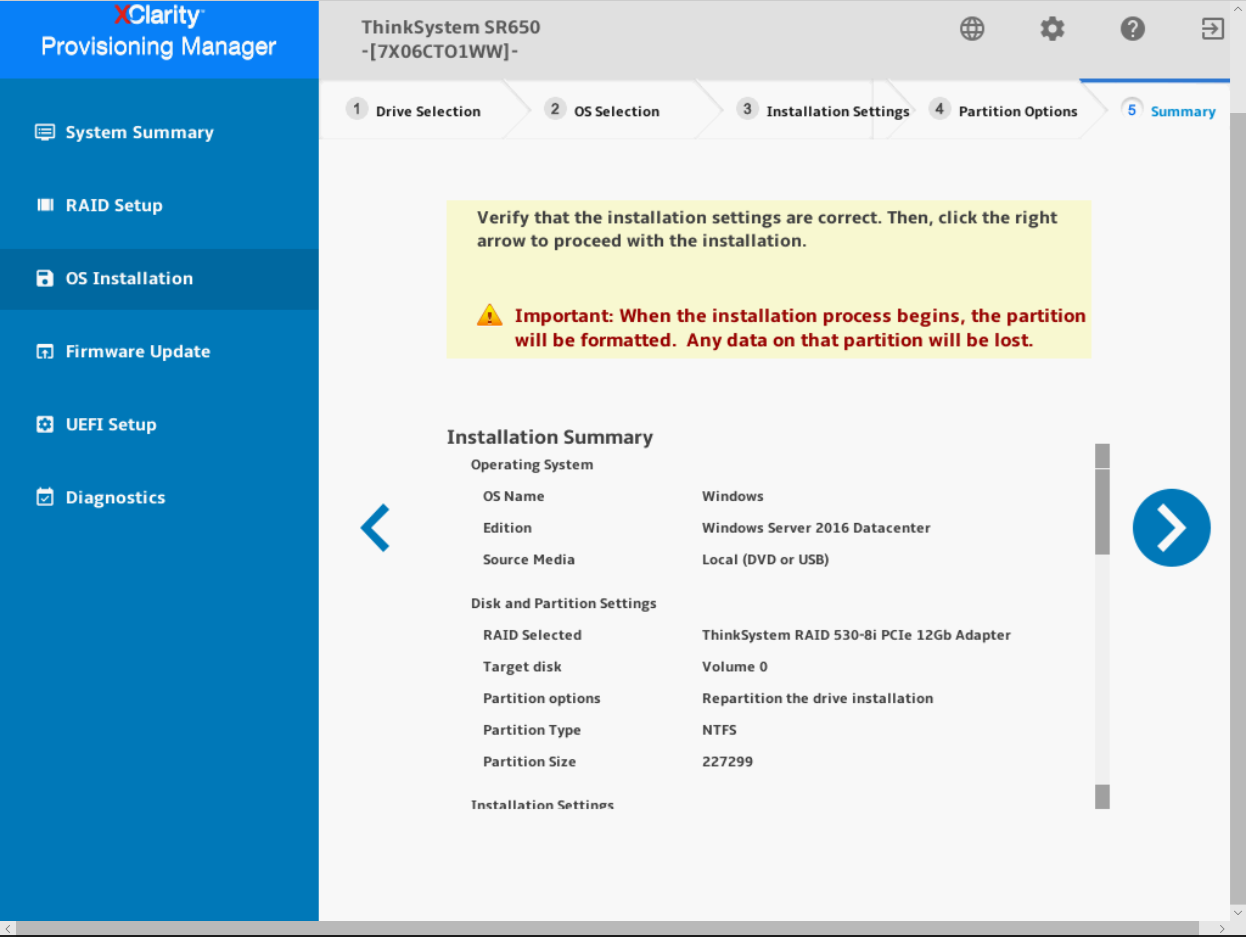The image size is (1246, 937).
Task: Click the 227299 partition size value
Action: 728,762
